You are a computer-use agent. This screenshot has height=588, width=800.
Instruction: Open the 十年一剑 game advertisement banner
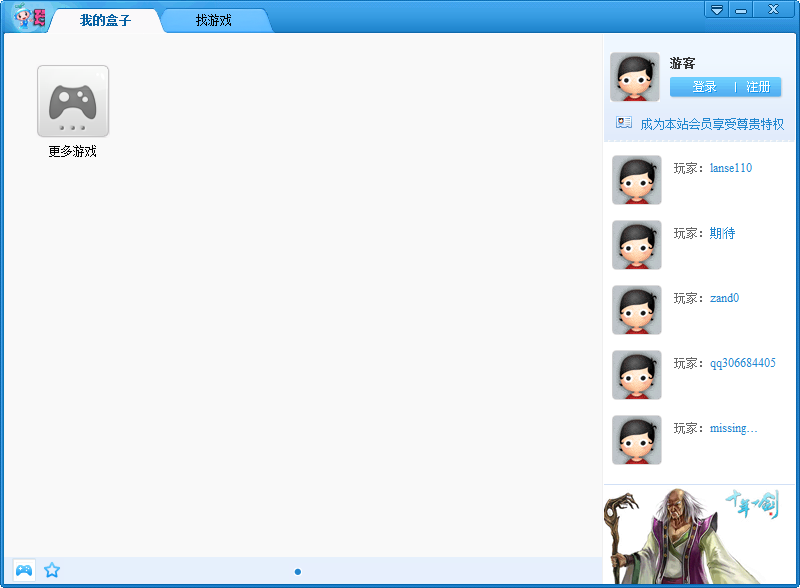(699, 535)
